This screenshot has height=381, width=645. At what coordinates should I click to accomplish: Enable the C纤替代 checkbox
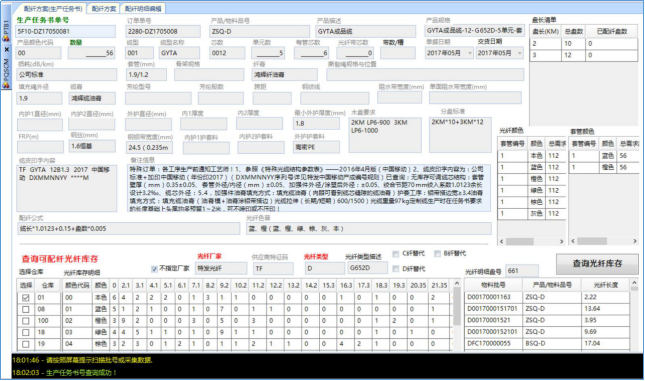coord(396,254)
